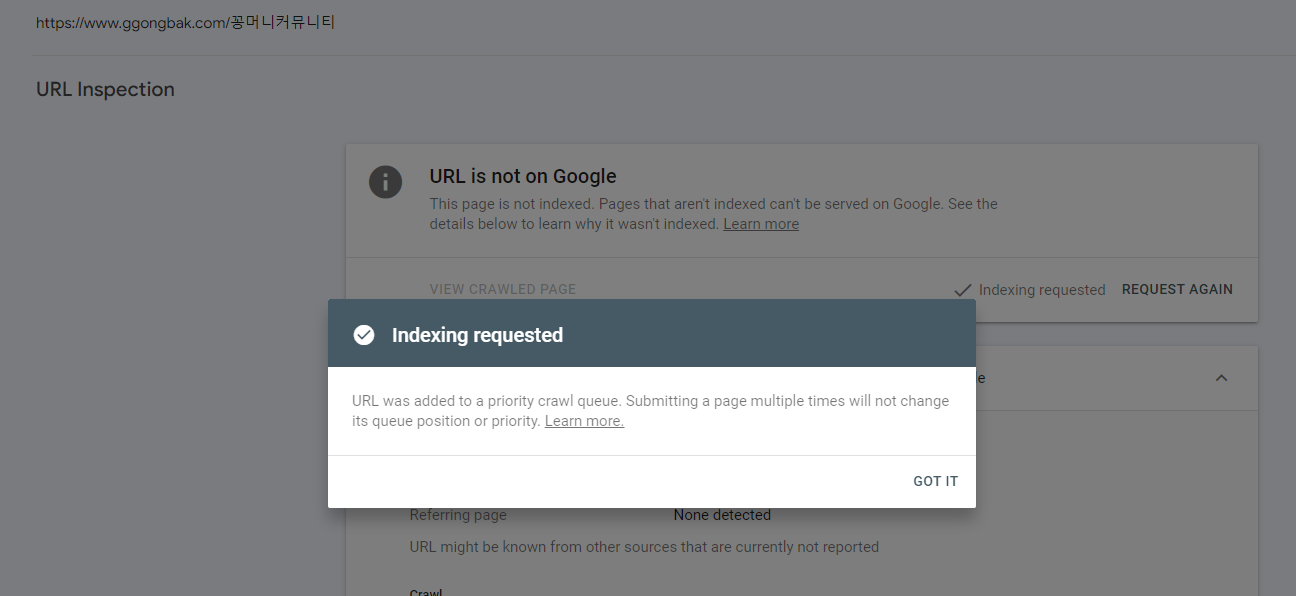Click the "Crawl" section label

(426, 591)
